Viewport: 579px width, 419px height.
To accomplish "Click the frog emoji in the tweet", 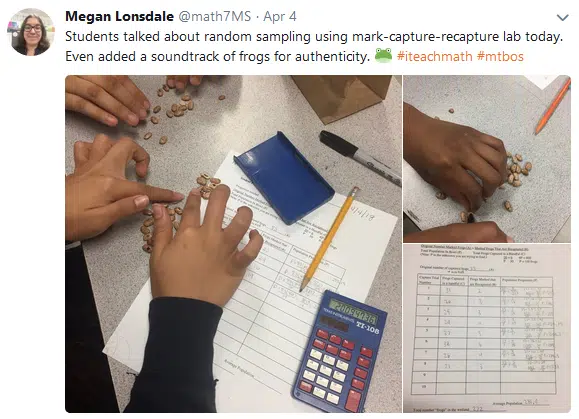I will pyautogui.click(x=383, y=56).
